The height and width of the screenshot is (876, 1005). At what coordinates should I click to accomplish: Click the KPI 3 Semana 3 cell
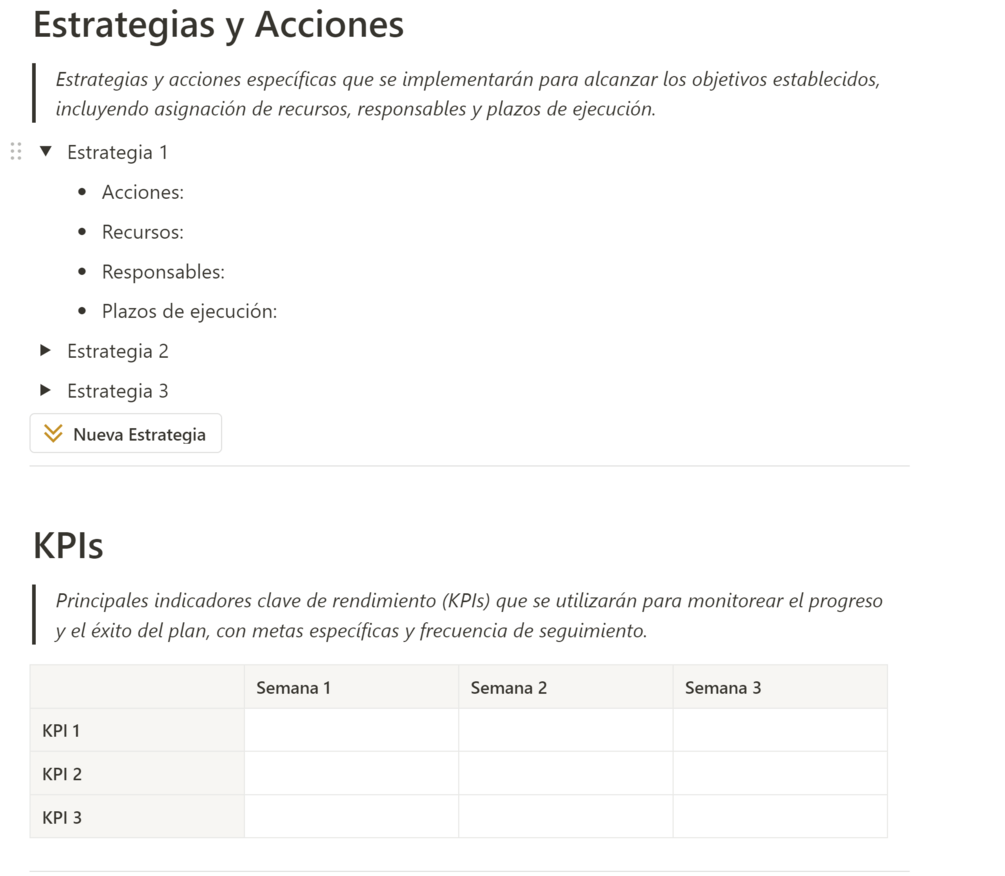click(779, 817)
